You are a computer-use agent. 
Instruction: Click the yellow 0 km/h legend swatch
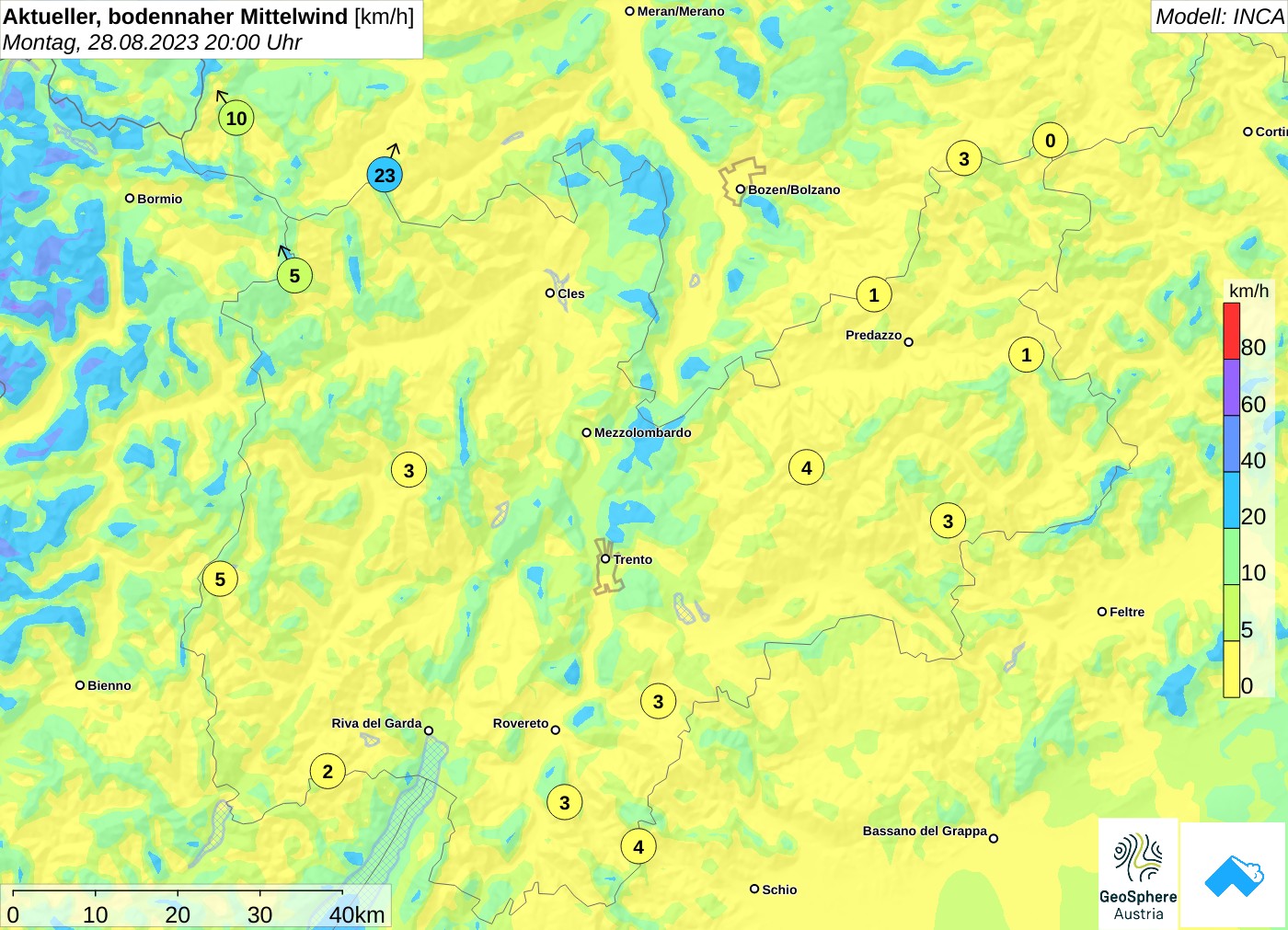pos(1231,669)
